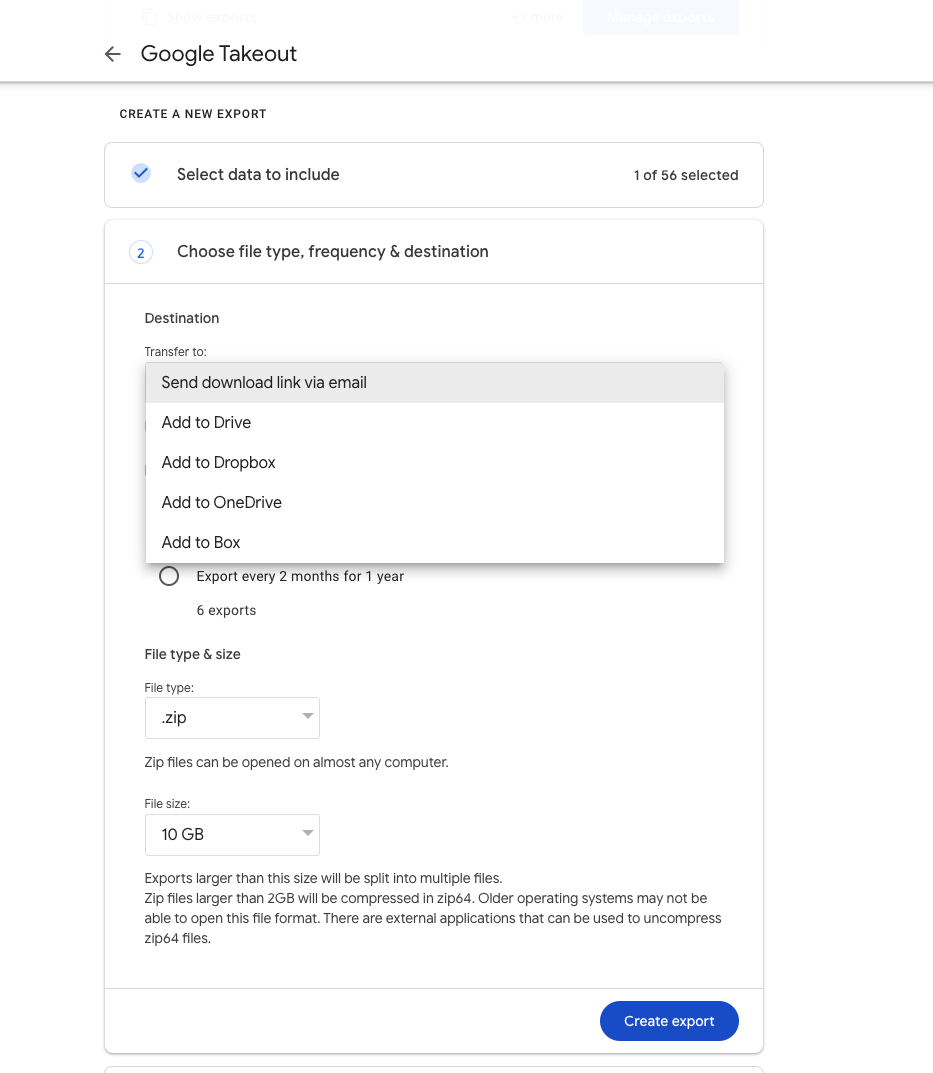Choose 'Add to Dropbox' destination
The image size is (933, 1073).
pos(435,463)
